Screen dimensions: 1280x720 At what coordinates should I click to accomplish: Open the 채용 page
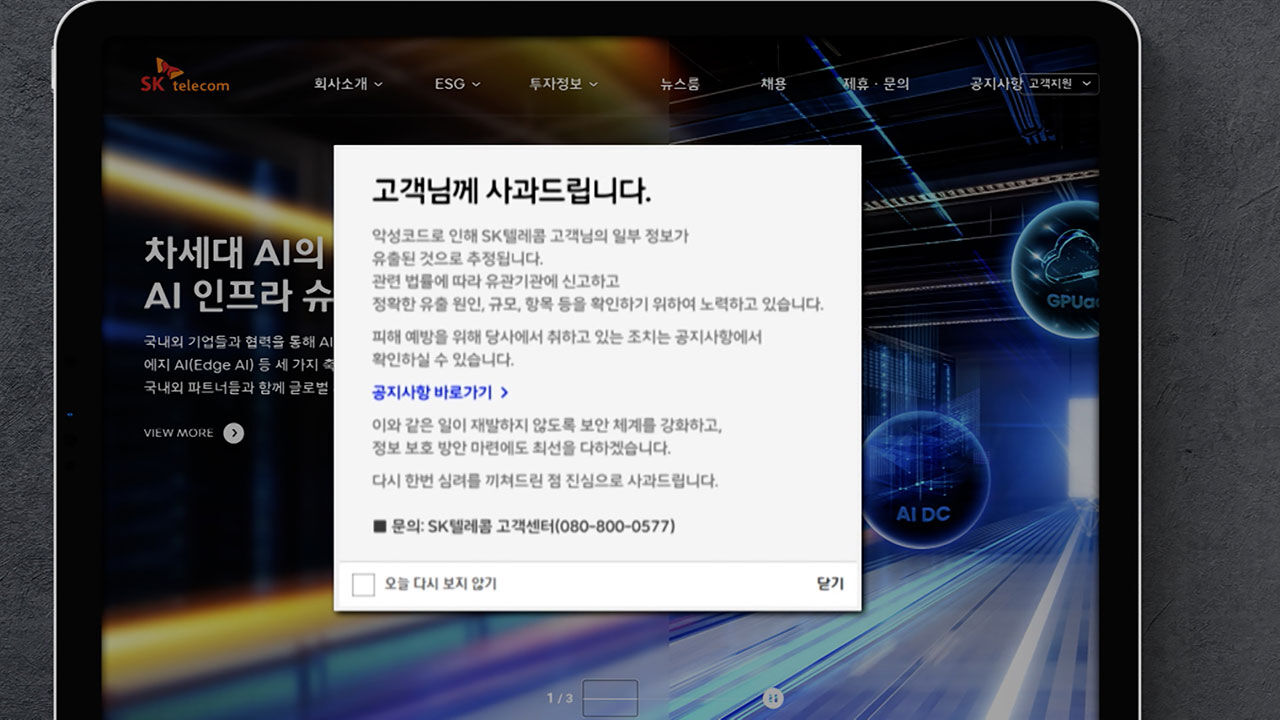(x=773, y=84)
